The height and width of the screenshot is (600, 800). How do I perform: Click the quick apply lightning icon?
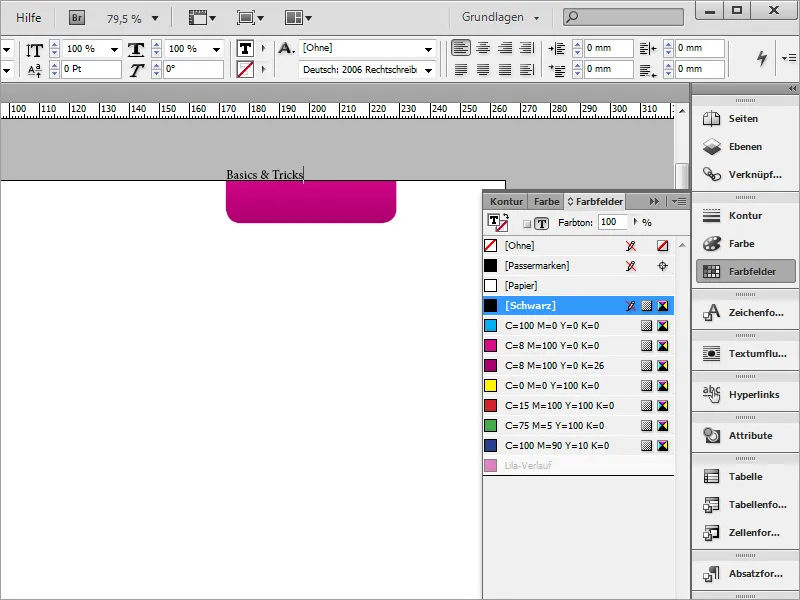click(762, 58)
